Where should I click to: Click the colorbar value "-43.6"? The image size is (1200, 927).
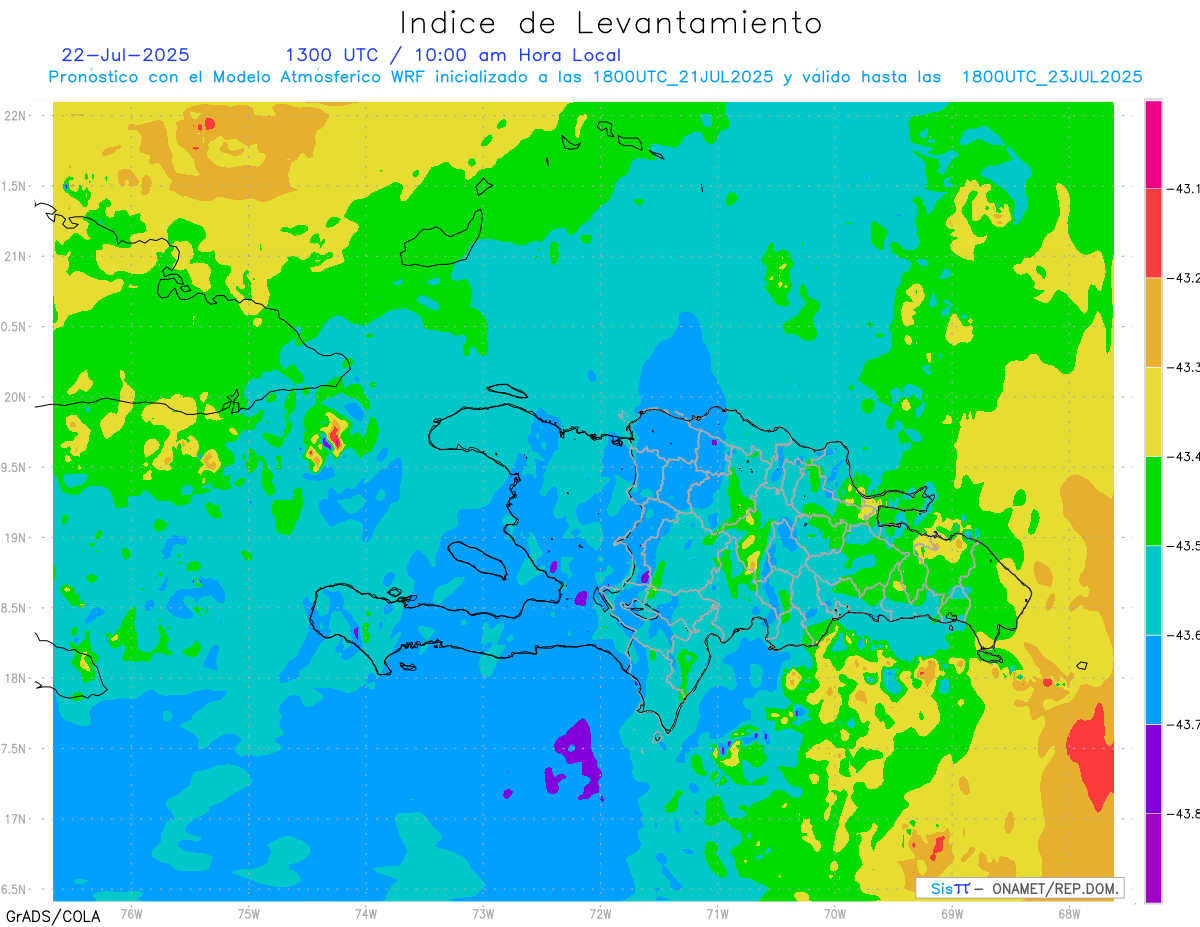coord(1184,634)
